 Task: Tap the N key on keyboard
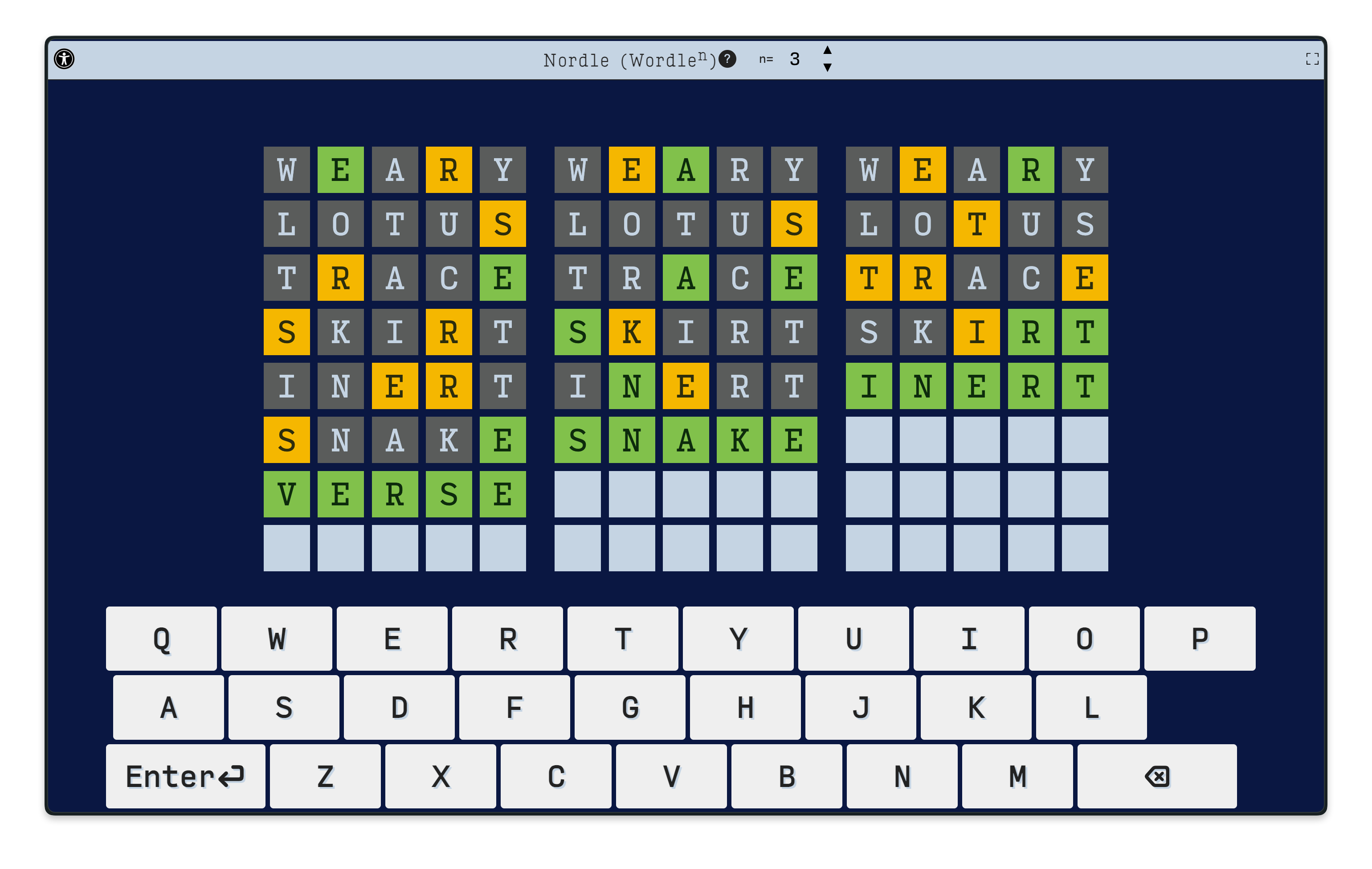pos(902,776)
